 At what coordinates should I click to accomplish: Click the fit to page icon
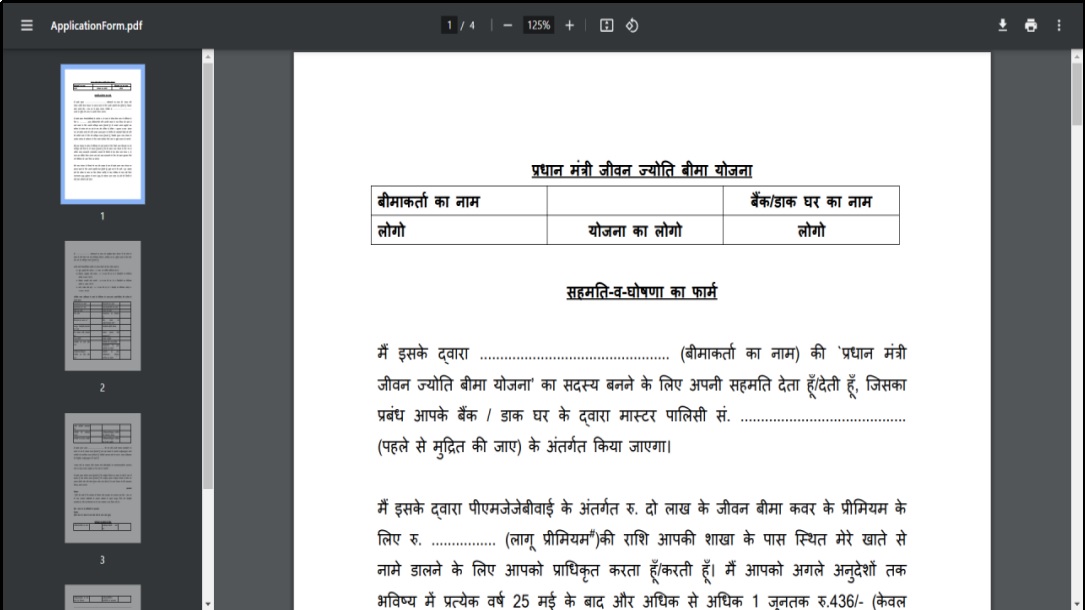[606, 26]
